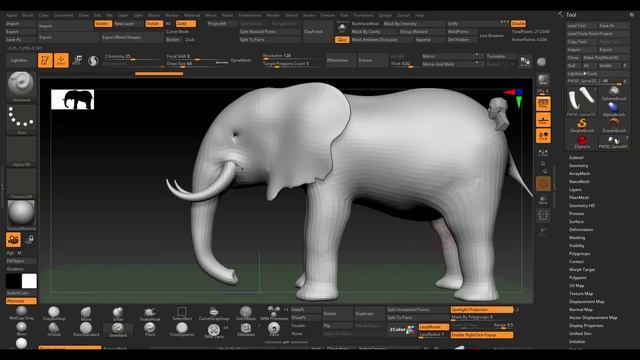Click the ZRemesher button
Viewport: 640px width, 360px height.
[340, 60]
